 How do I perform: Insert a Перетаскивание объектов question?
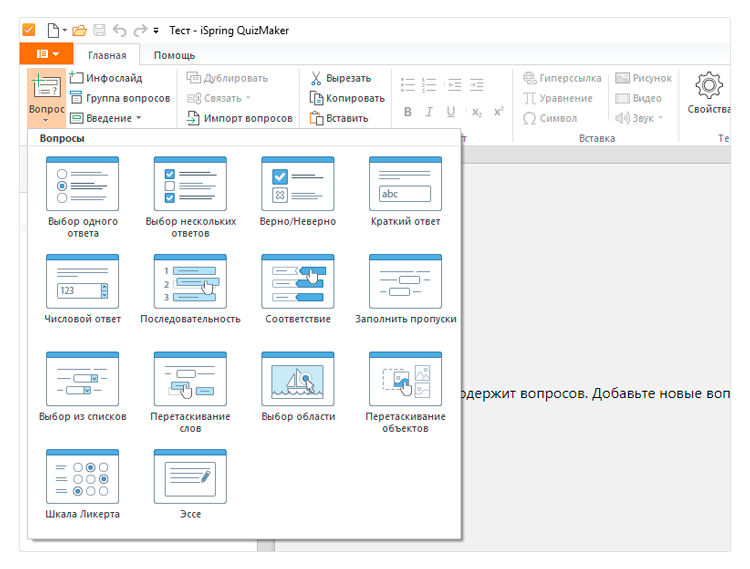tap(405, 392)
